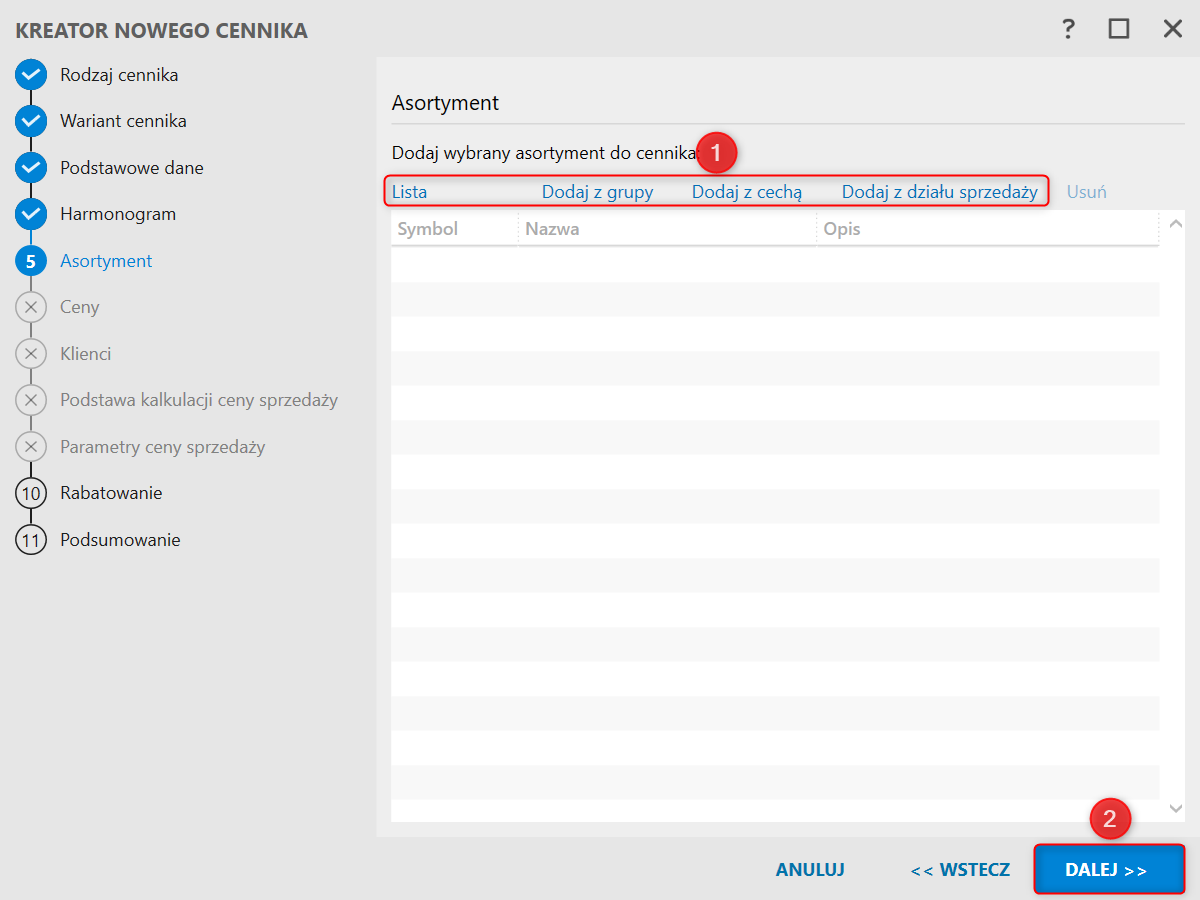Click the Podstawowe dane checkmark icon
Image resolution: width=1200 pixels, height=900 pixels.
point(31,168)
